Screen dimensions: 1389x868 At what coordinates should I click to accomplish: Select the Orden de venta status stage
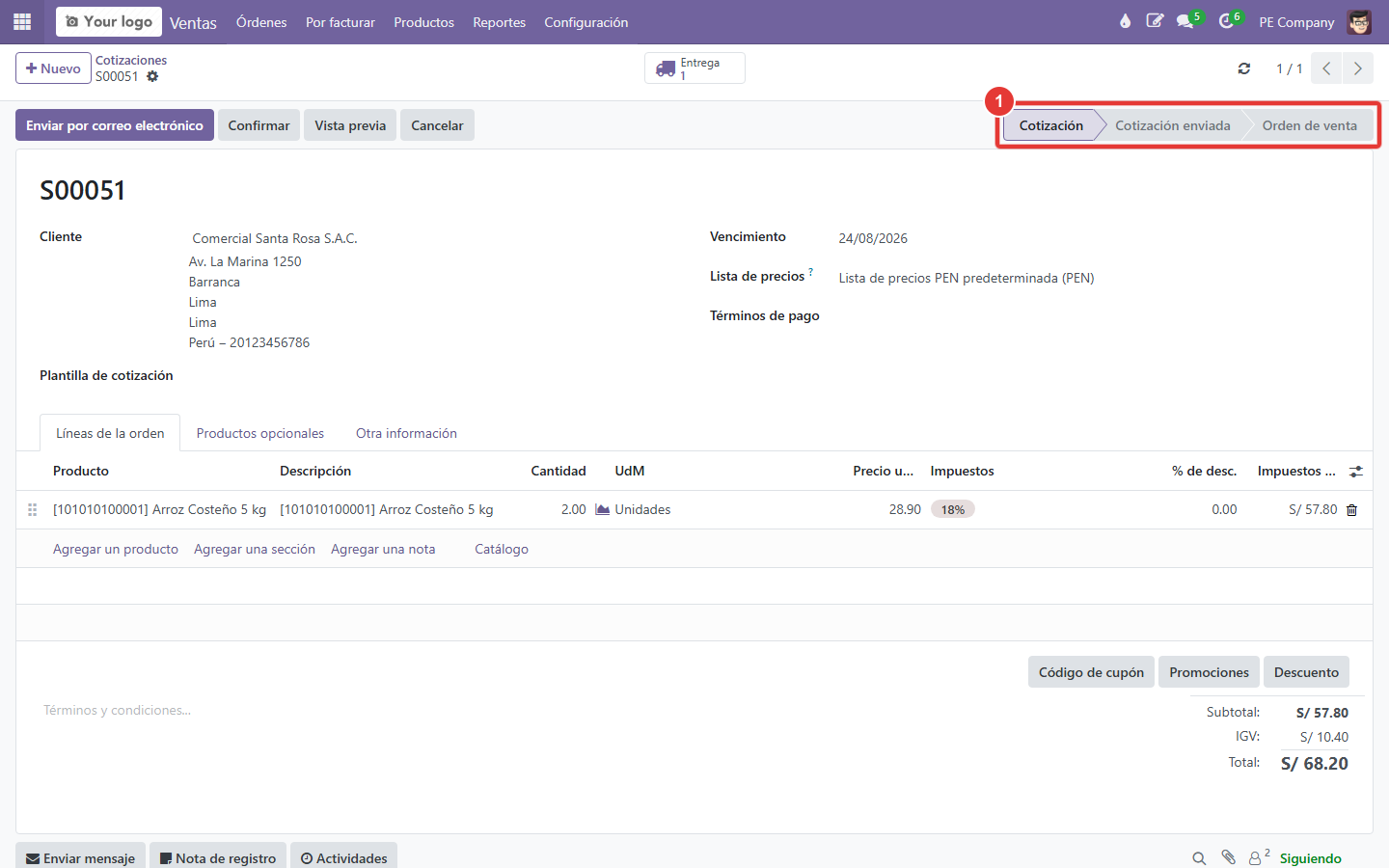1310,125
